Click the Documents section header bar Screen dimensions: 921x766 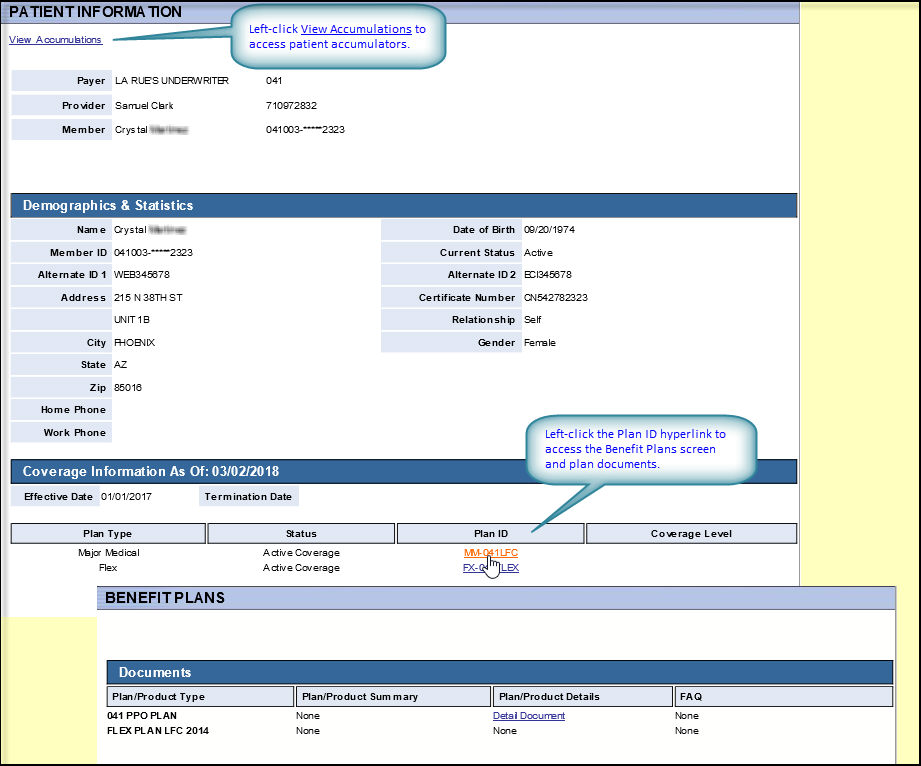(499, 672)
